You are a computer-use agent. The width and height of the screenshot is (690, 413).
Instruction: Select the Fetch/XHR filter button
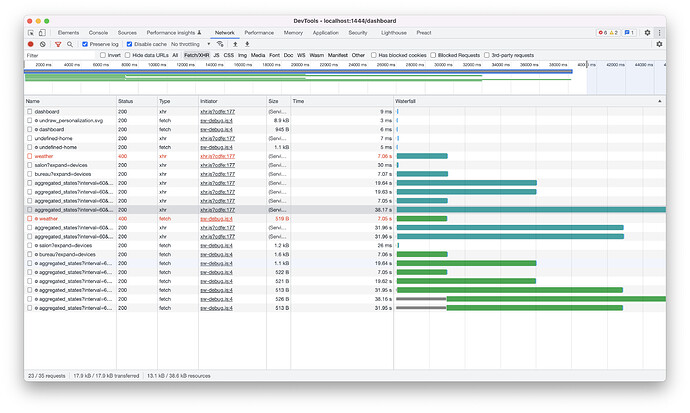point(197,55)
